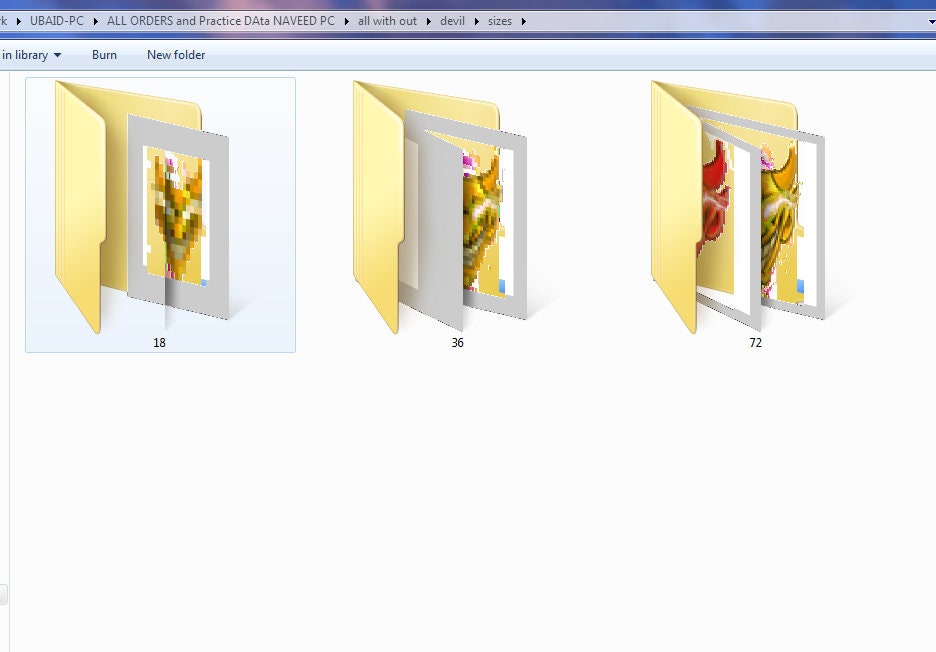936x652 pixels.
Task: Navigate to the 'devil' breadcrumb folder
Action: 452,21
